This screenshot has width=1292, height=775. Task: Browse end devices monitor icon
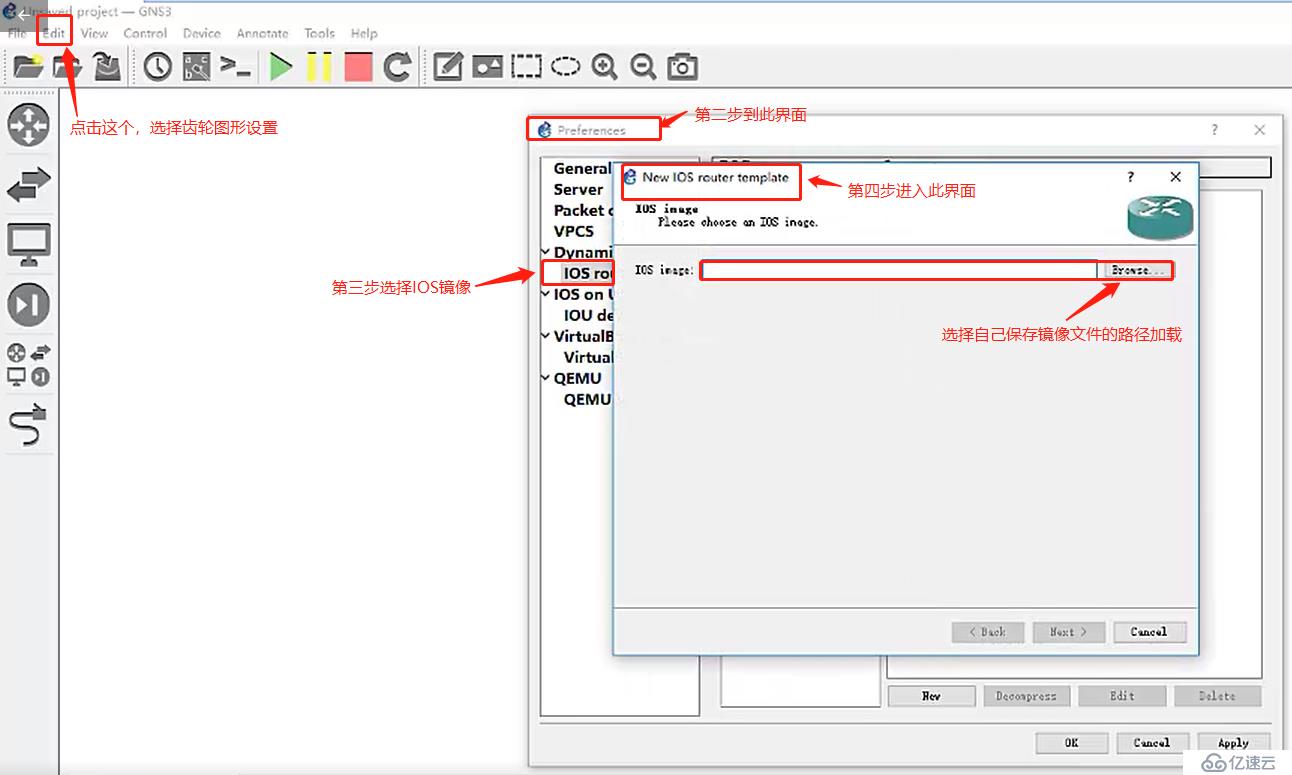(28, 245)
